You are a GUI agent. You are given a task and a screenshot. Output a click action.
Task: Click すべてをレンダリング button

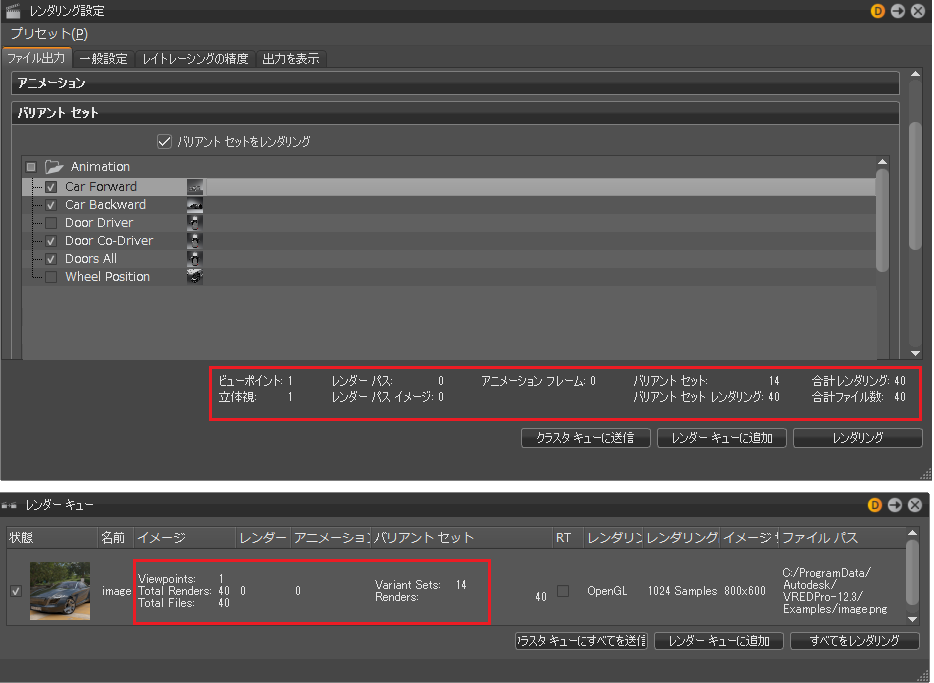coord(855,641)
